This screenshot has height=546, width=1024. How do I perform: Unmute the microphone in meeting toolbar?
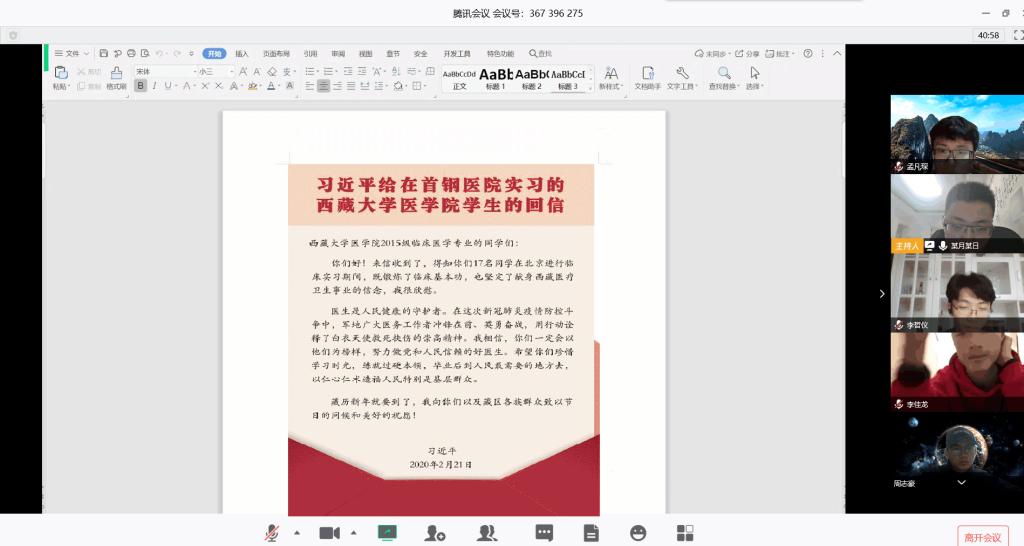[271, 533]
